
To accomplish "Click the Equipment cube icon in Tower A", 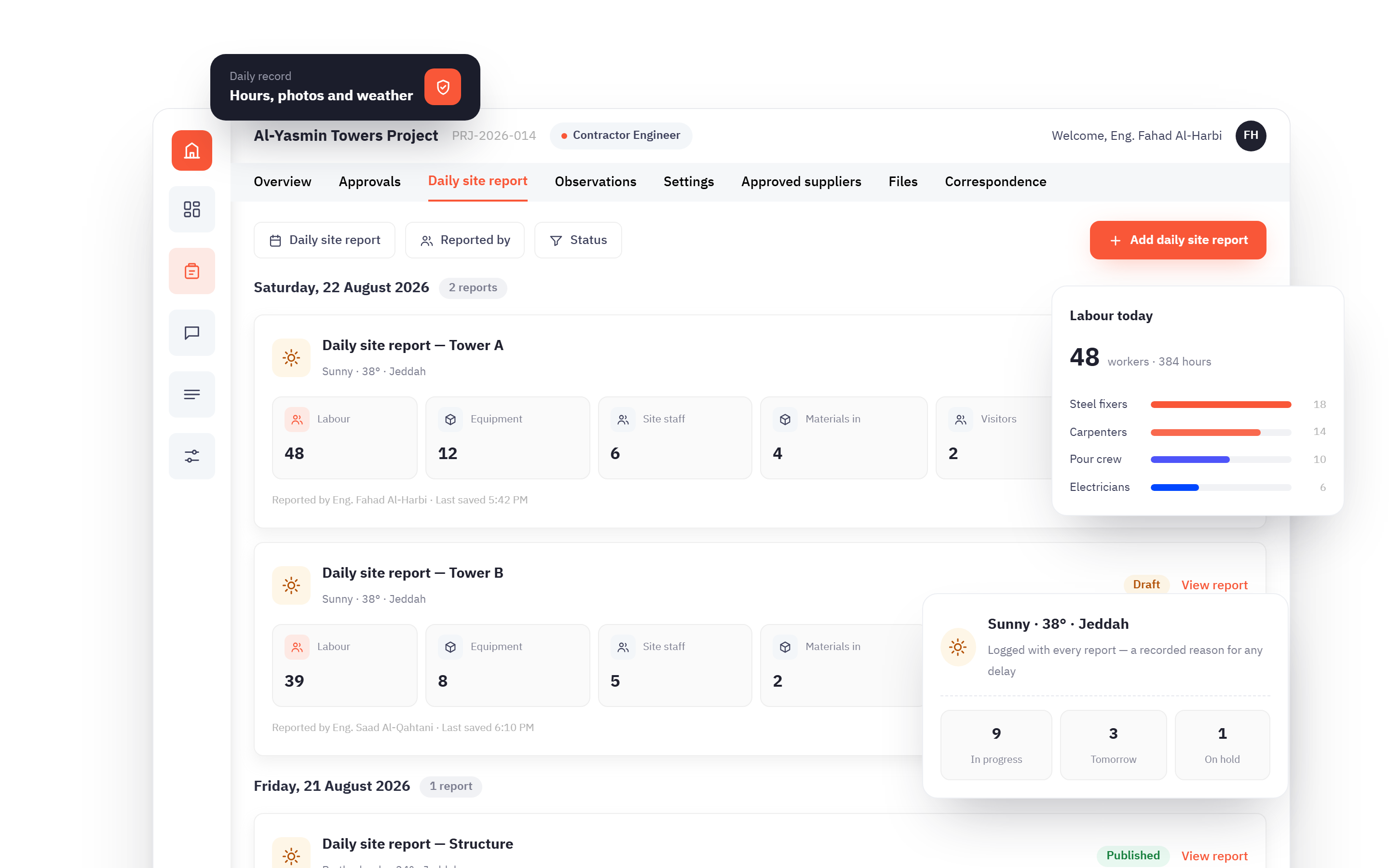I will pyautogui.click(x=450, y=420).
